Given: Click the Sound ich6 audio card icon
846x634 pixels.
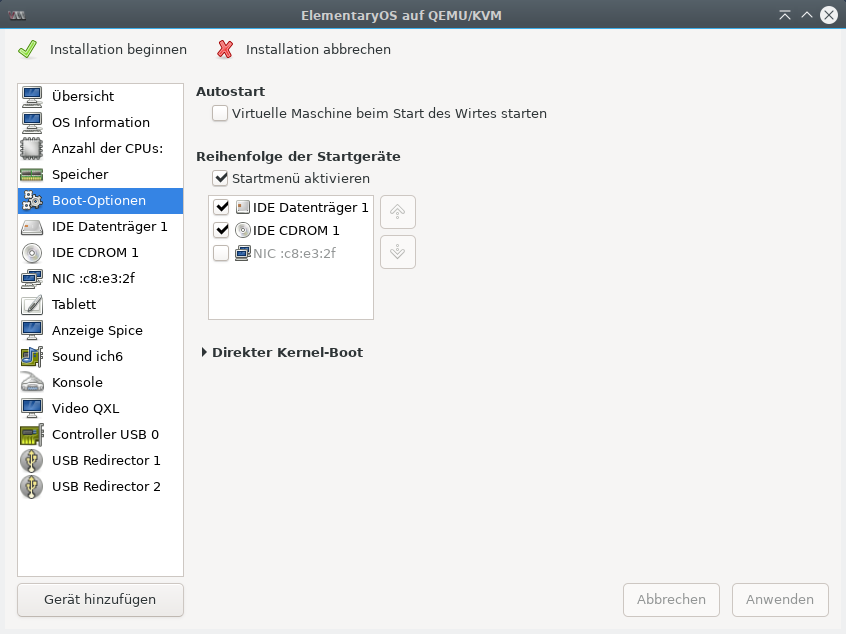Looking at the screenshot, I should tap(32, 356).
